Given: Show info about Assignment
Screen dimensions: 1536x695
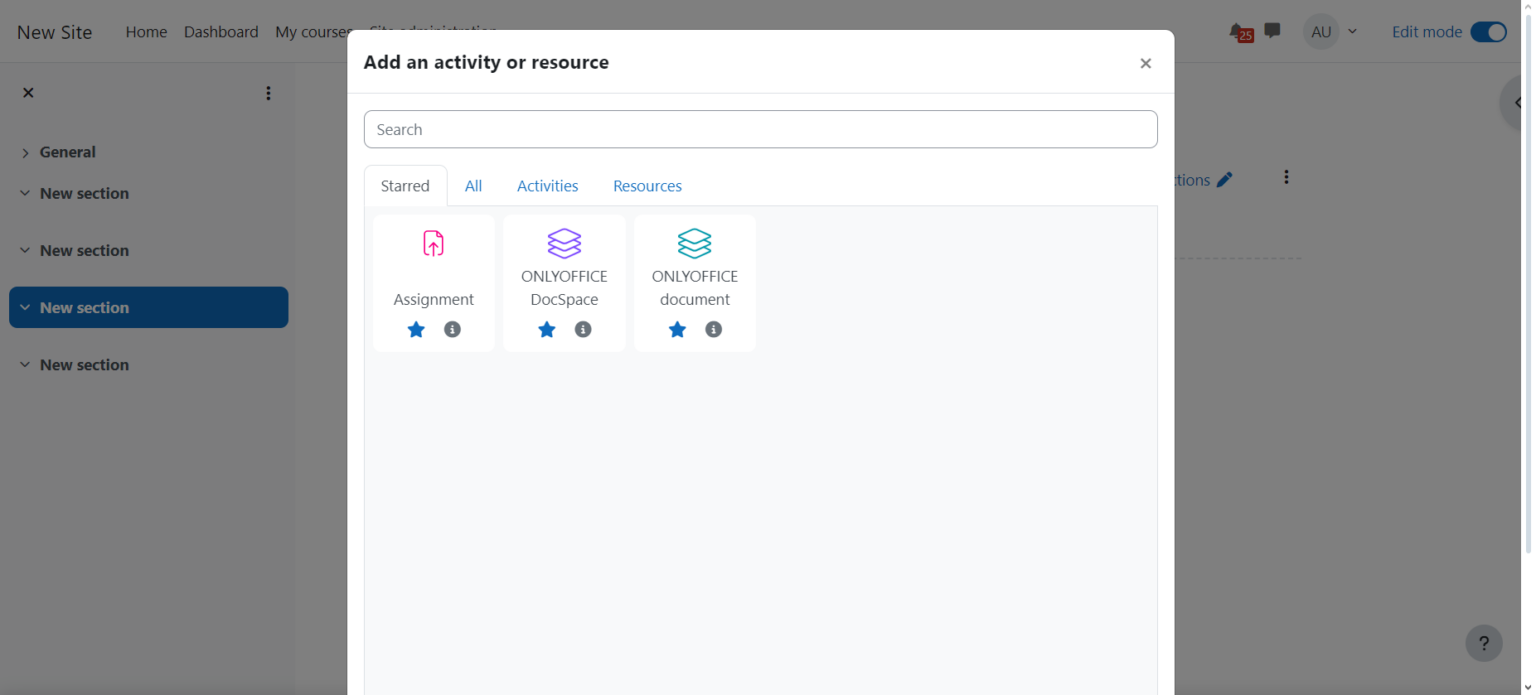Looking at the screenshot, I should [x=452, y=329].
